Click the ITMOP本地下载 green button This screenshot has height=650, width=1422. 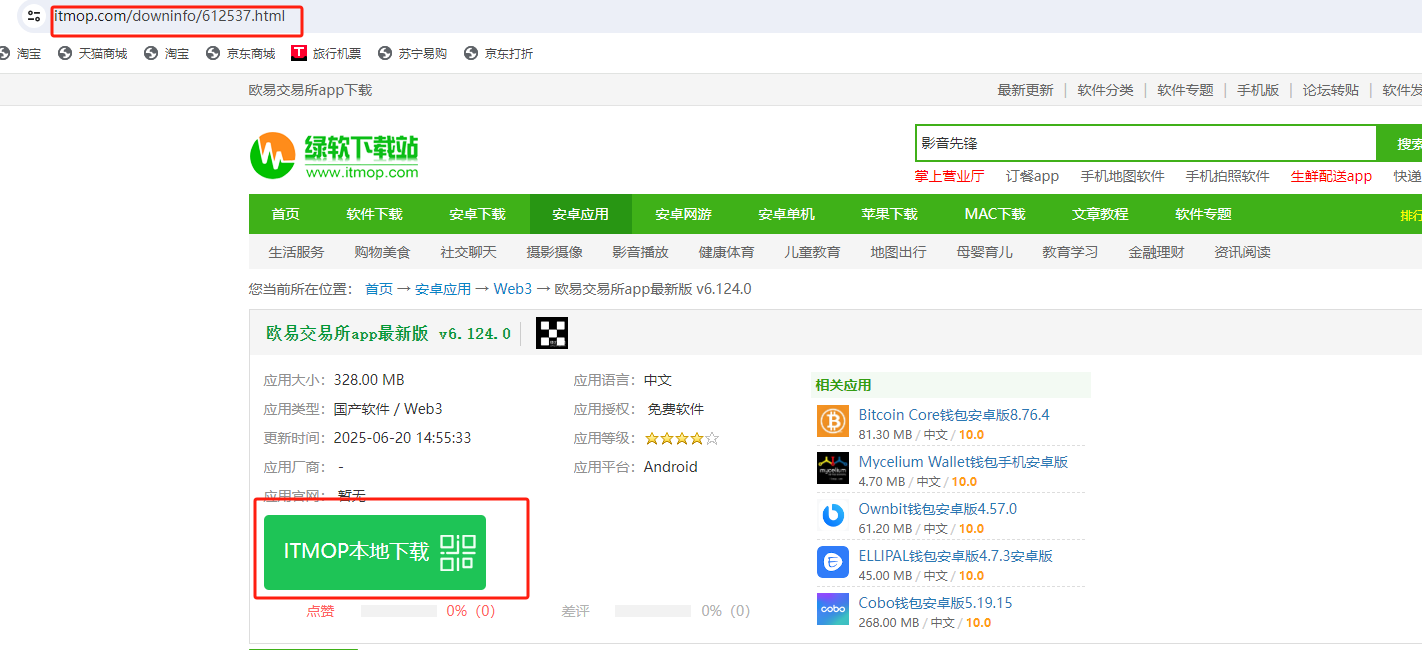[x=374, y=552]
